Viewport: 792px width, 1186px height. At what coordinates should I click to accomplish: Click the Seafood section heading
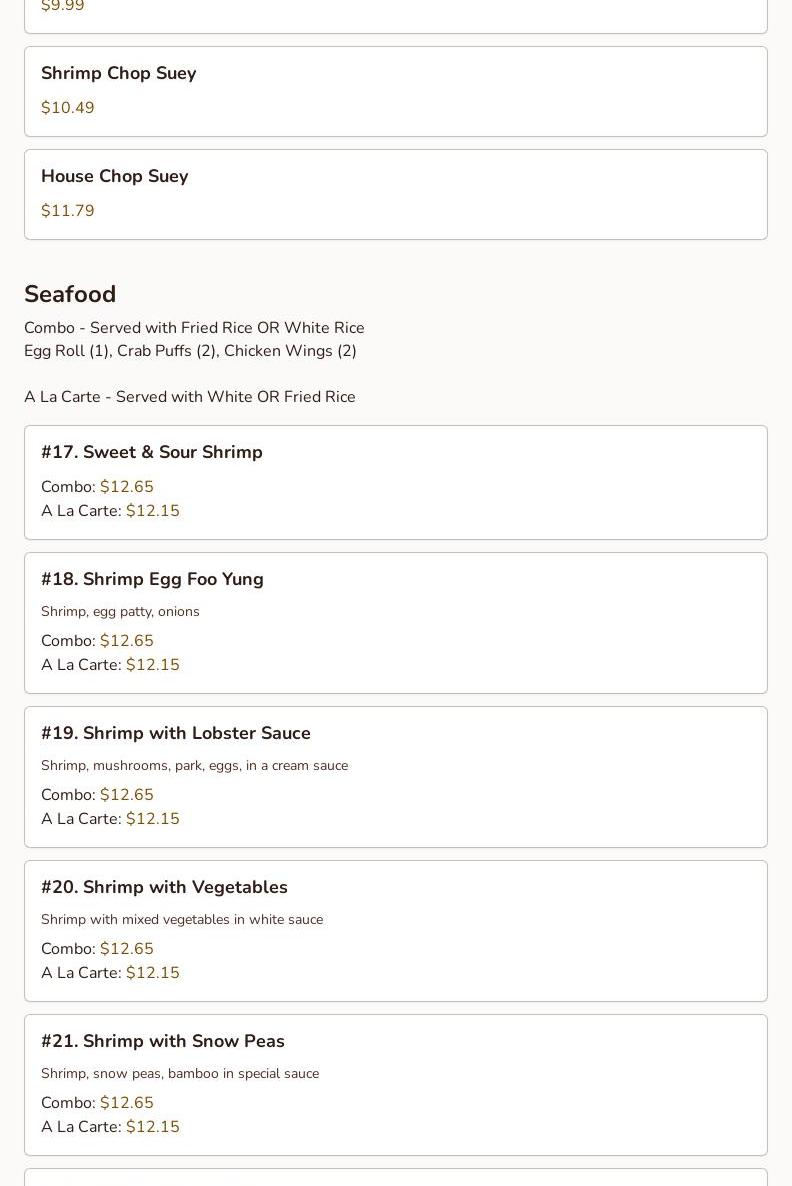[x=70, y=294]
